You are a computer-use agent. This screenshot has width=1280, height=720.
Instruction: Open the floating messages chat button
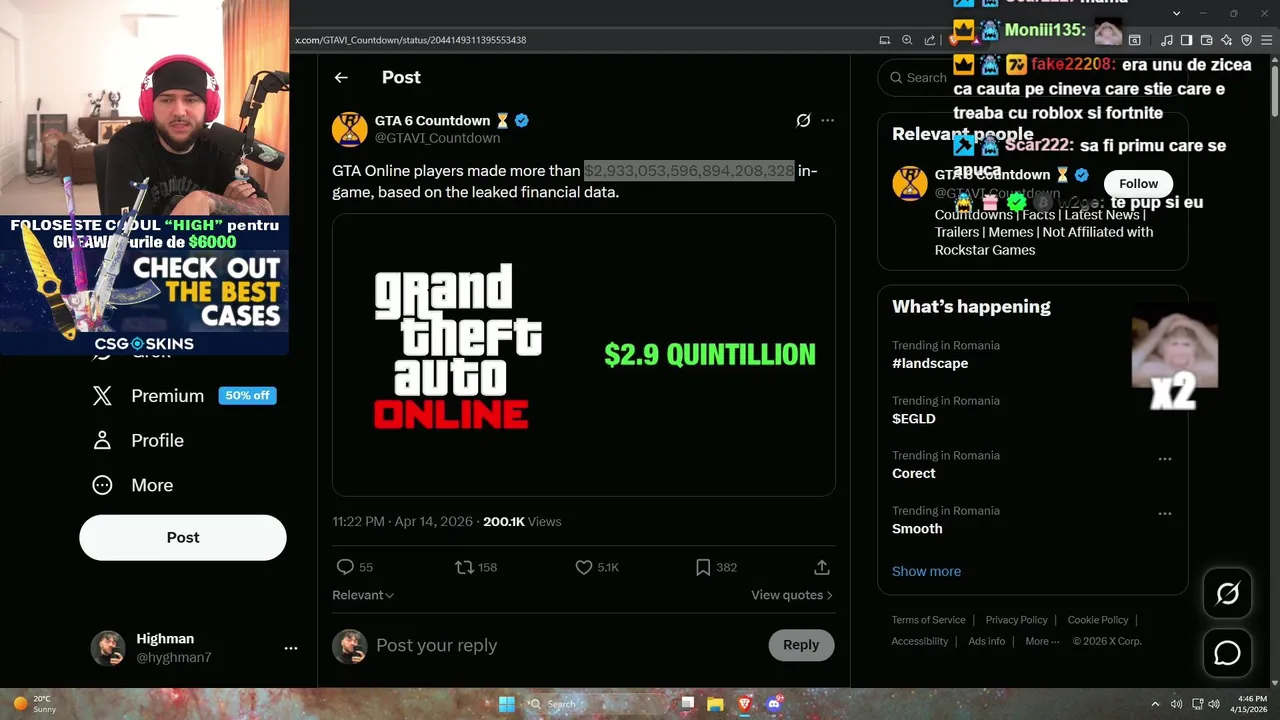pos(1228,653)
